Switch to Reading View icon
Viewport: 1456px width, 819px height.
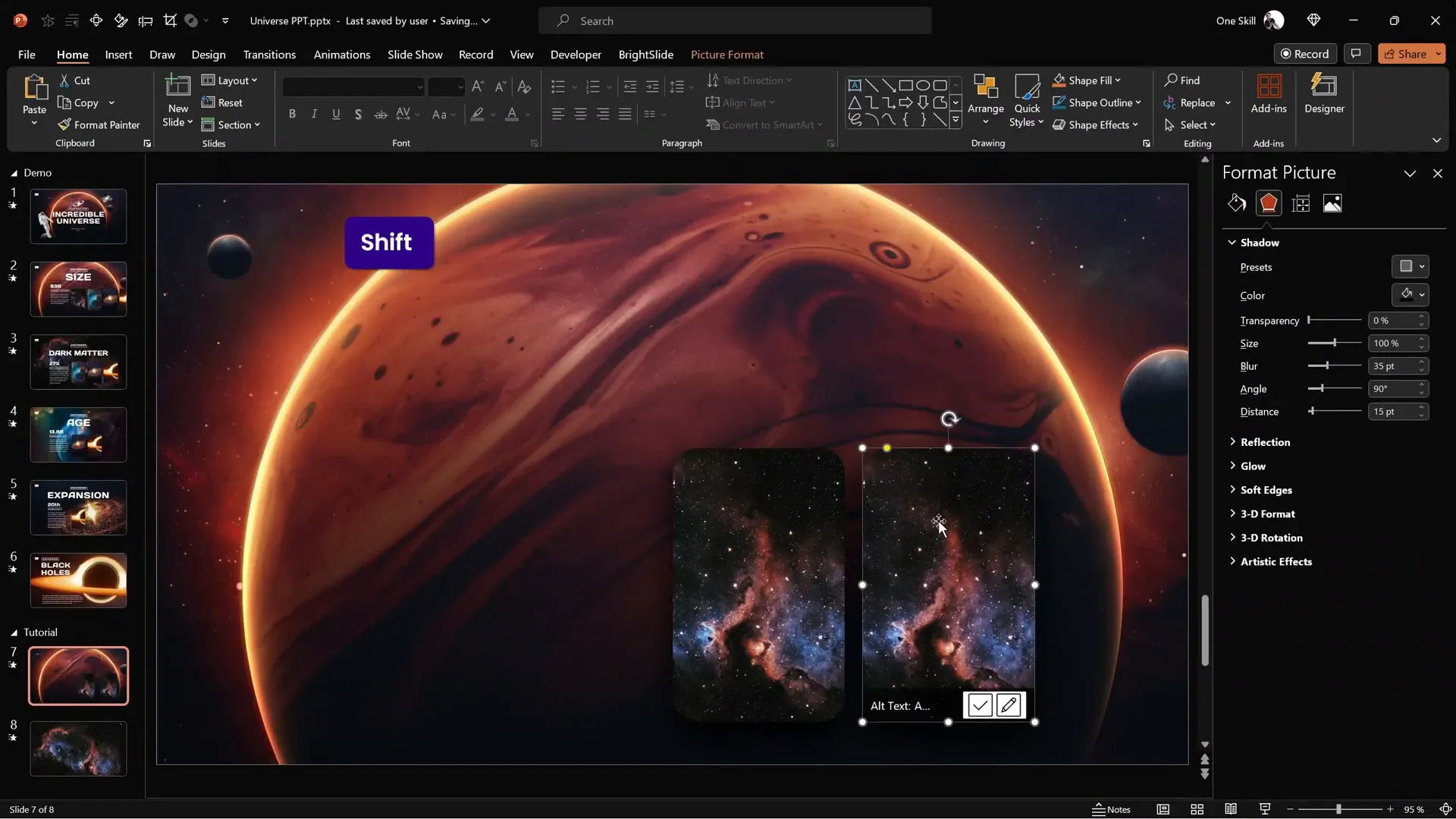click(1231, 810)
